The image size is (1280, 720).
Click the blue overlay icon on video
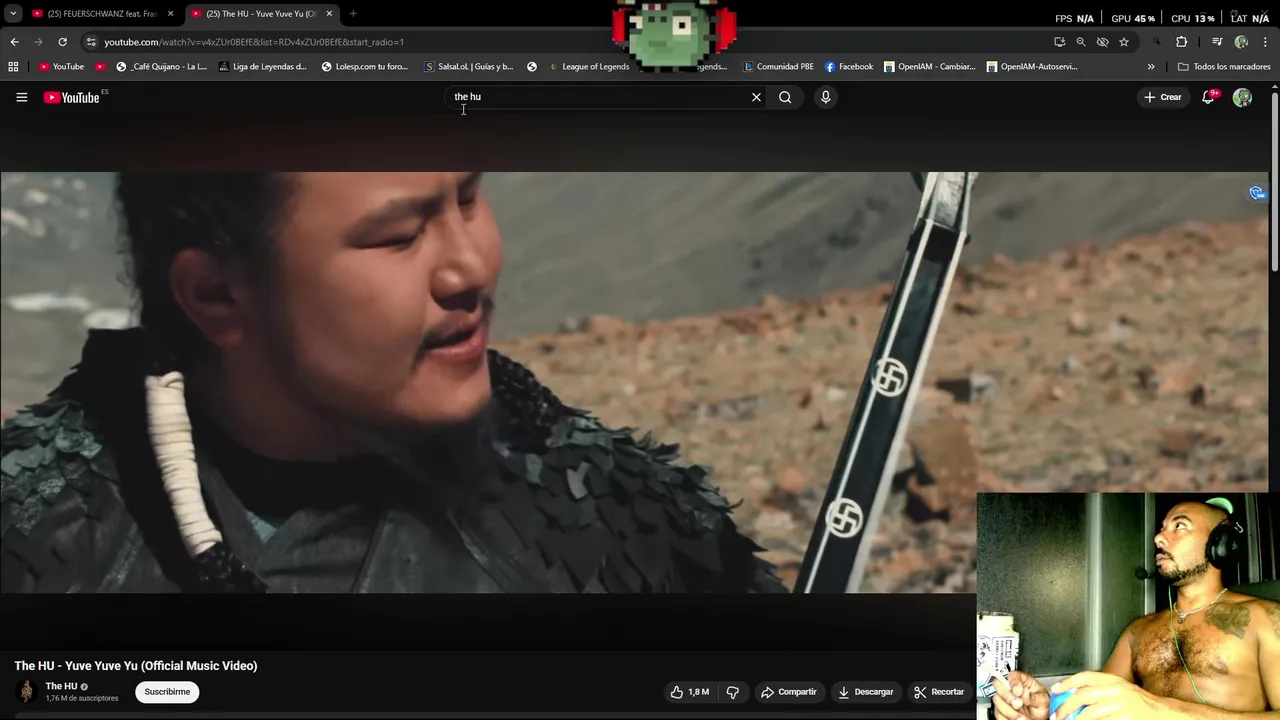tap(1257, 193)
